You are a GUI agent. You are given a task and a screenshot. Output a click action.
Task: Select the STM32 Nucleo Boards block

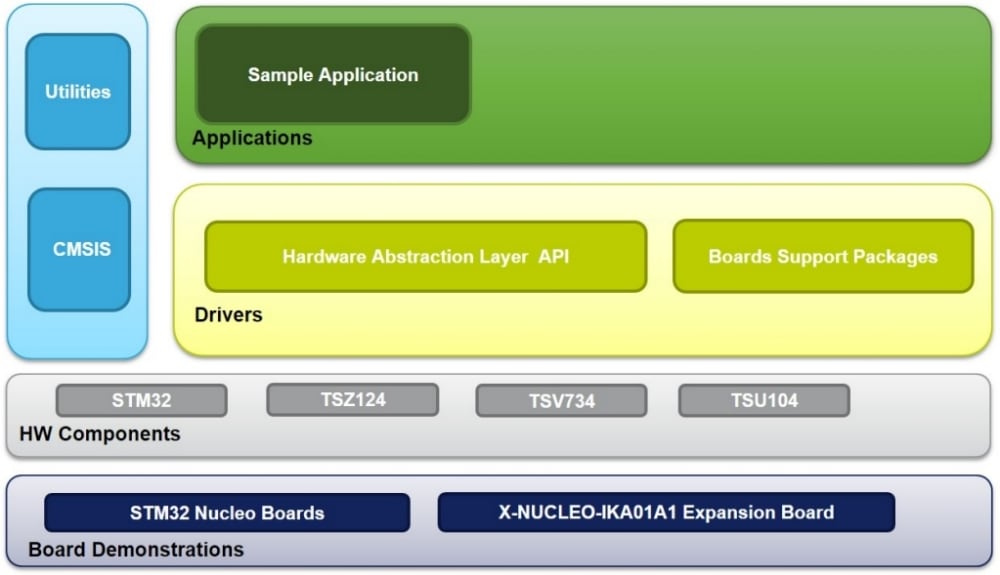pos(227,513)
